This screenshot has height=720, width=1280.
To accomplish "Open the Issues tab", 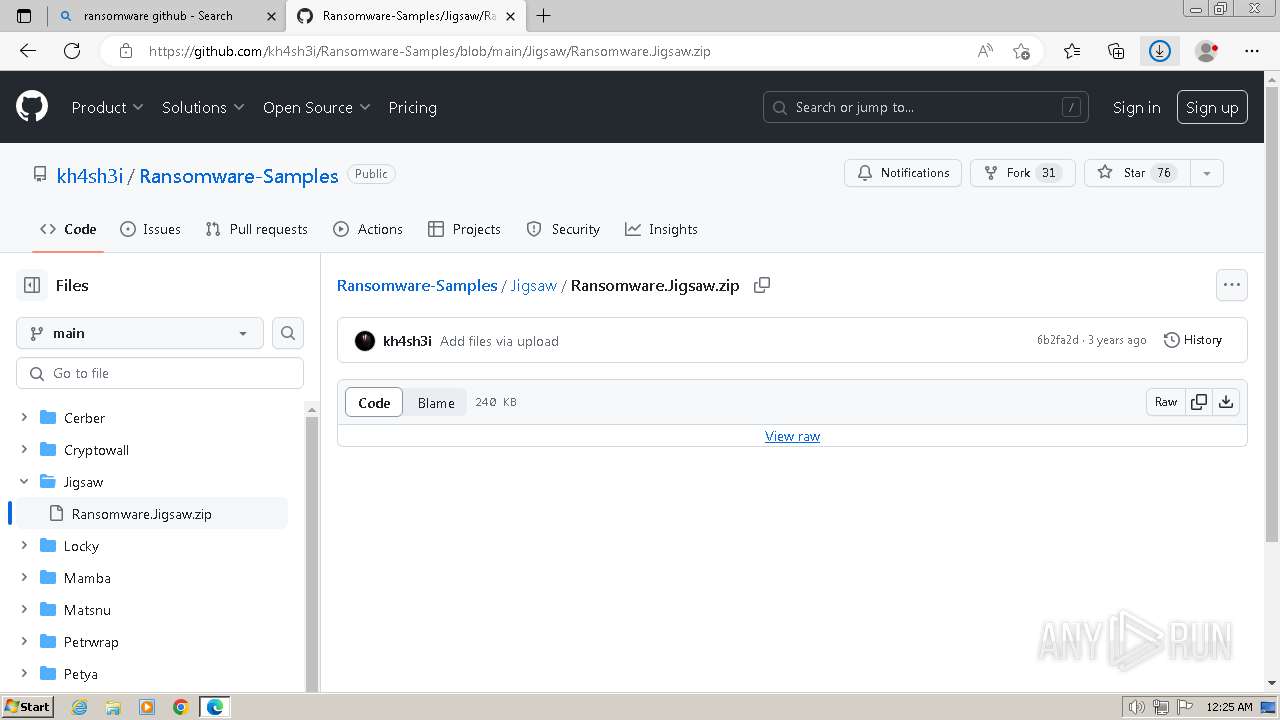I will click(150, 229).
